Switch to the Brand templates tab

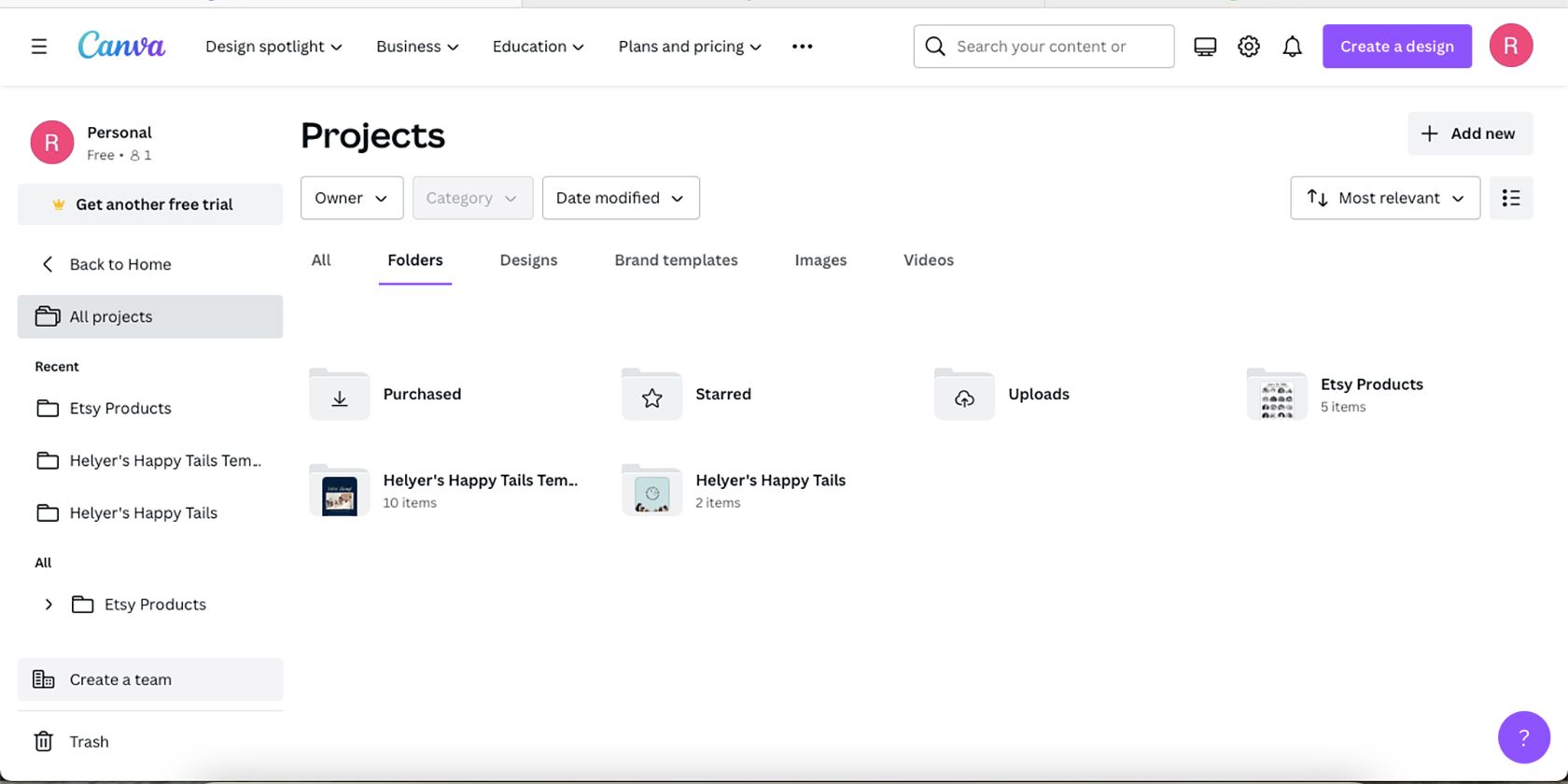point(676,260)
